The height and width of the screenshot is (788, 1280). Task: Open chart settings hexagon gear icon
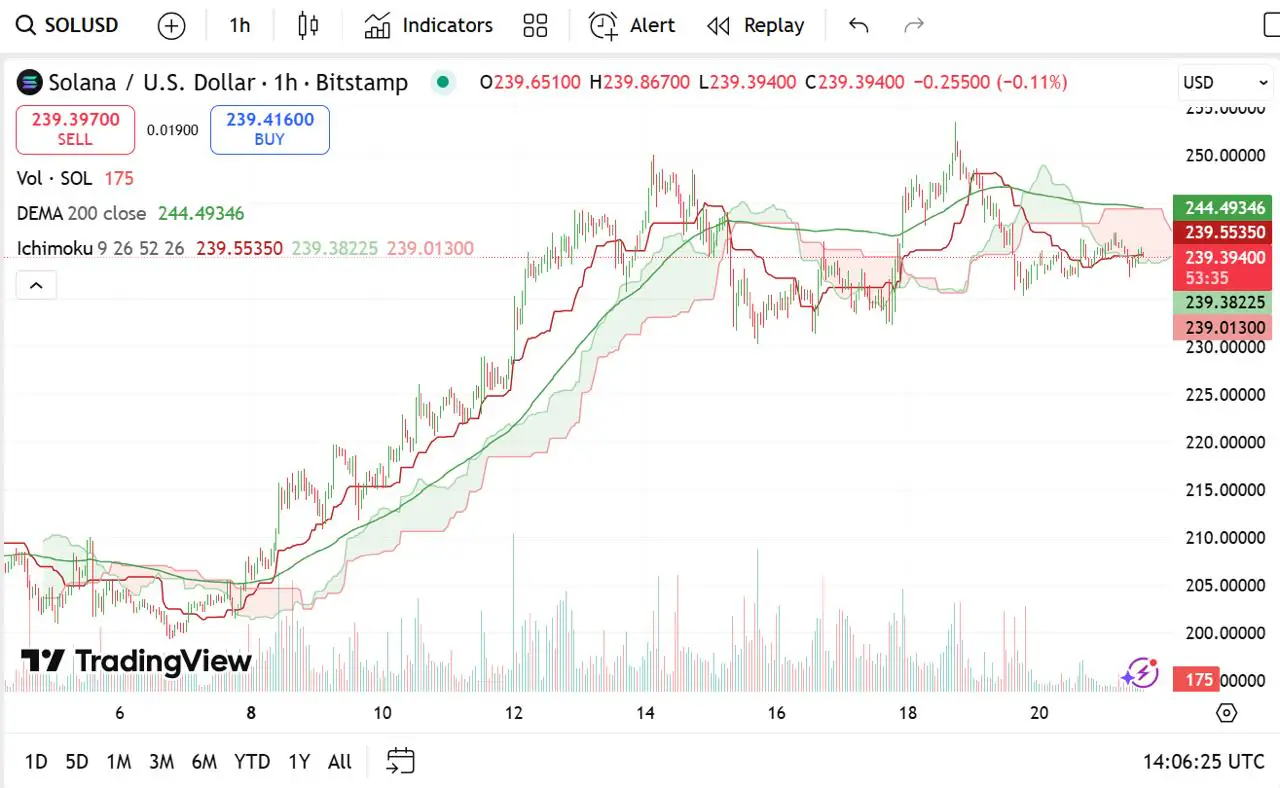pyautogui.click(x=1227, y=712)
